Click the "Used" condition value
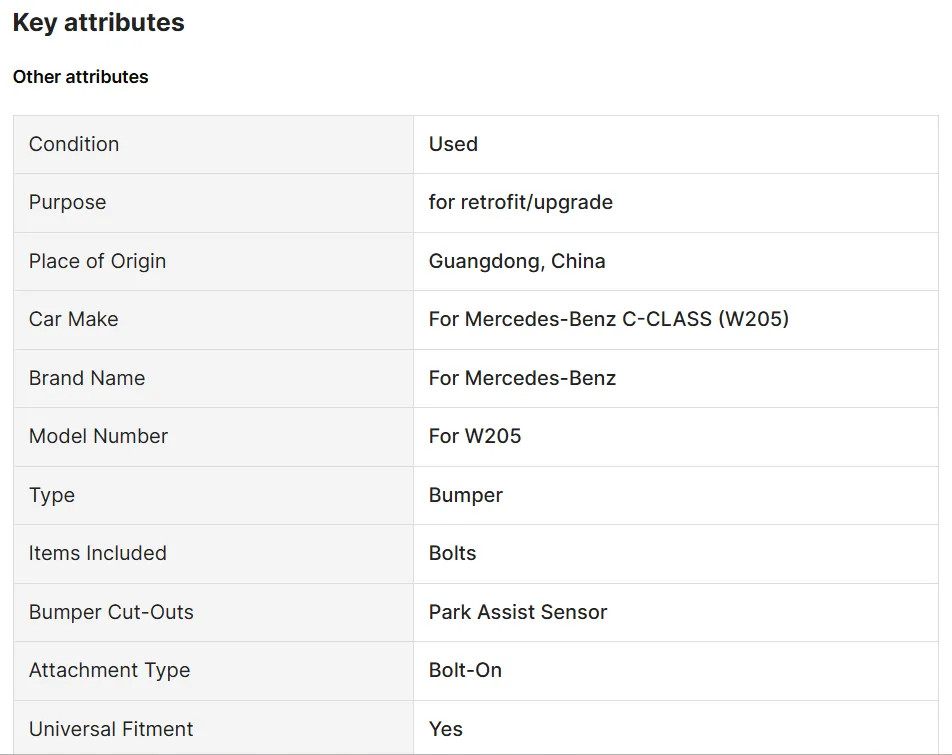Viewport: 952px width, 755px height. coord(453,144)
